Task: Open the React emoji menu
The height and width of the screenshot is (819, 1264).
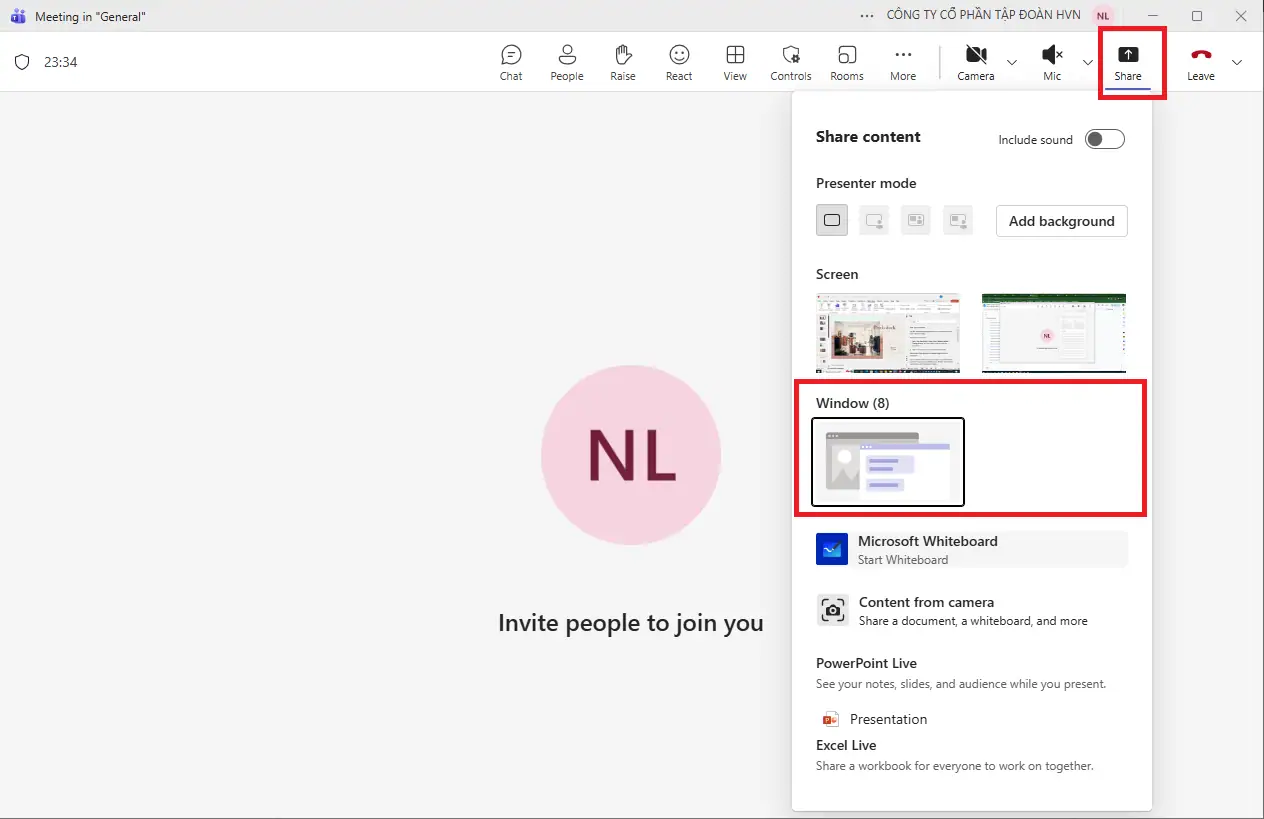Action: point(679,62)
